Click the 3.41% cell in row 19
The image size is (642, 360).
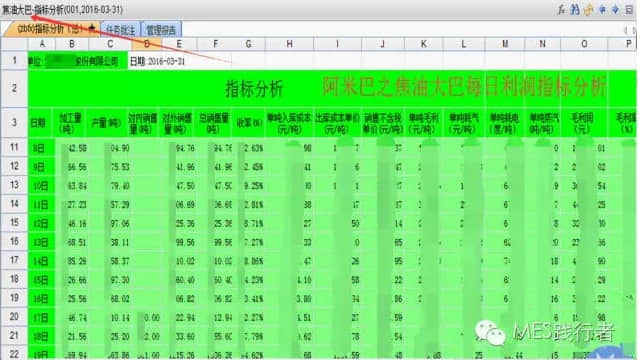[249, 299]
